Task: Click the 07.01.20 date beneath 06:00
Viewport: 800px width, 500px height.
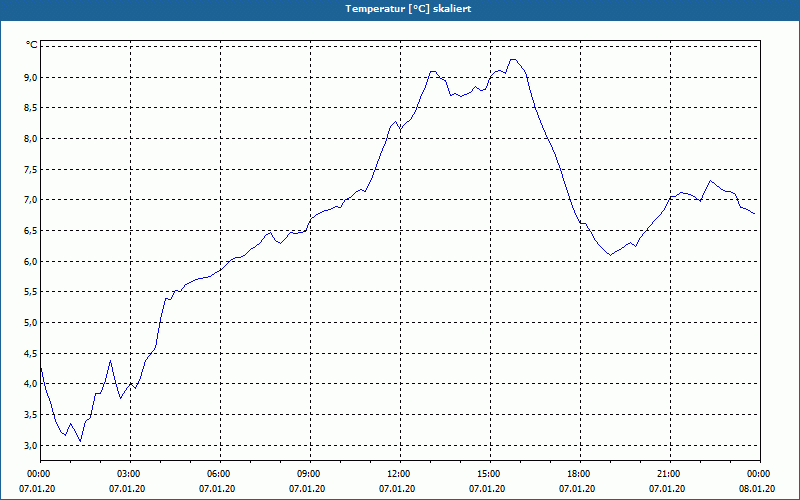Action: 217,489
